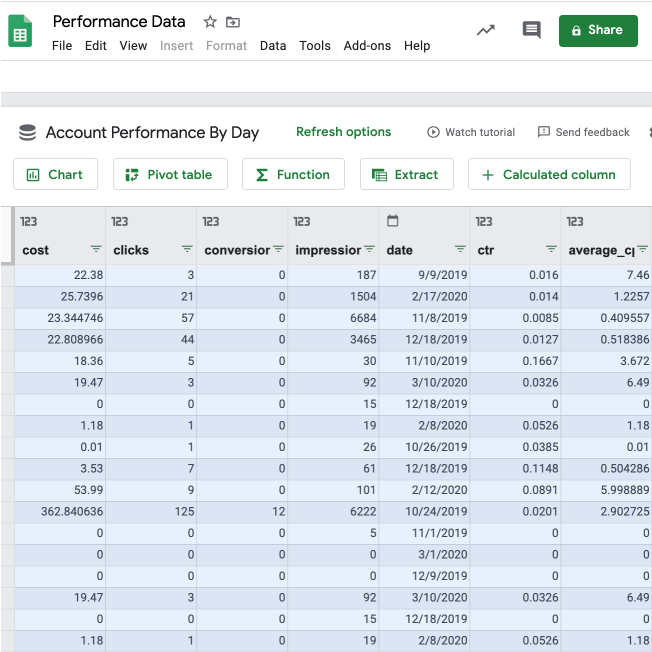Click the Calculated column button
The width and height of the screenshot is (652, 652).
(549, 174)
